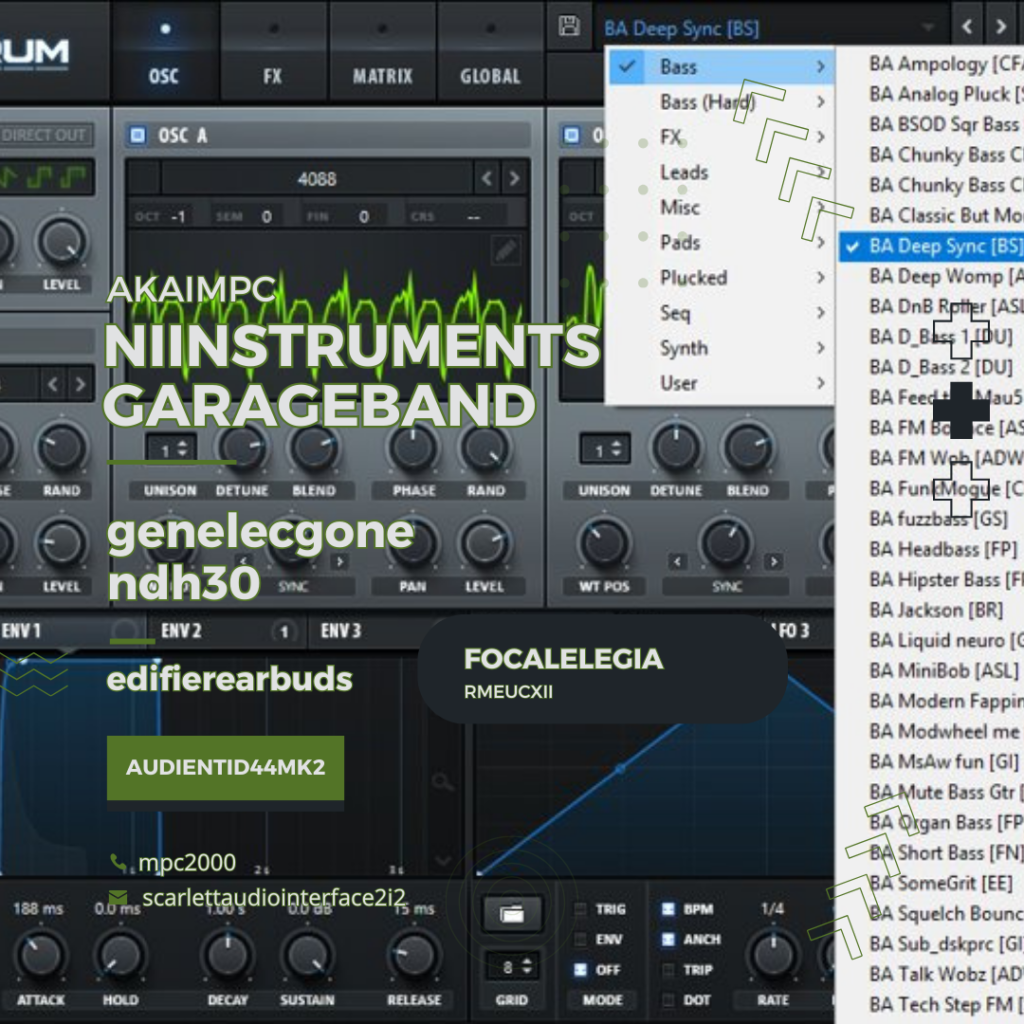Click the save preset floppy disk icon
This screenshot has height=1024, width=1024.
[569, 26]
